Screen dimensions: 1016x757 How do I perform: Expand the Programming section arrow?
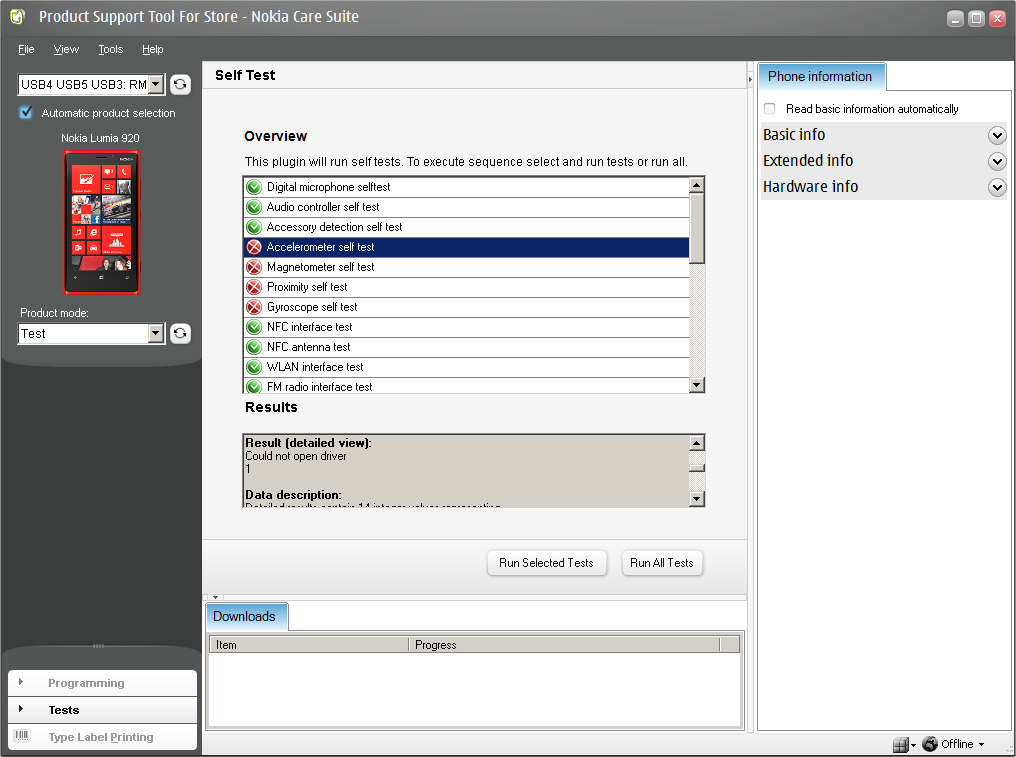click(21, 682)
